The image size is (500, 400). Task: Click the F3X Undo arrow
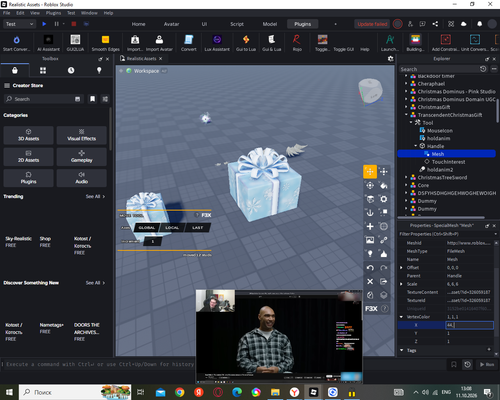370,268
